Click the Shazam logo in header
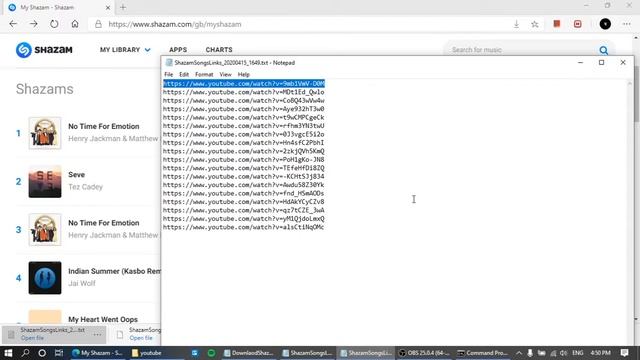 coord(44,50)
